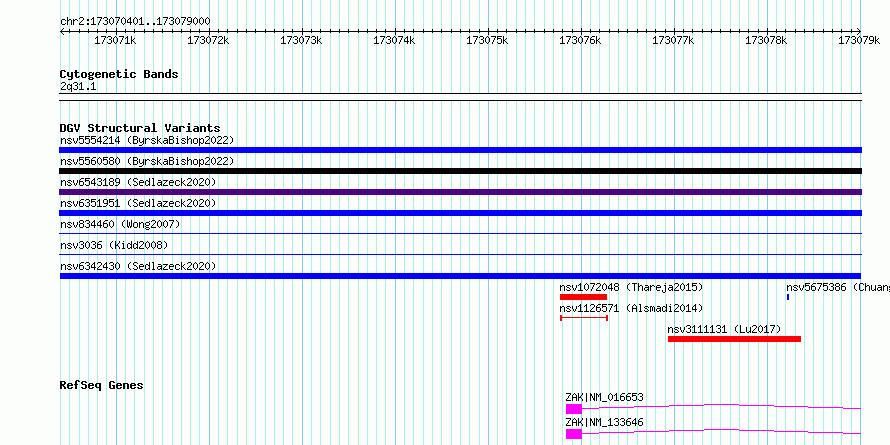Open nsv1072048 (Thareja2015) label

pos(631,287)
